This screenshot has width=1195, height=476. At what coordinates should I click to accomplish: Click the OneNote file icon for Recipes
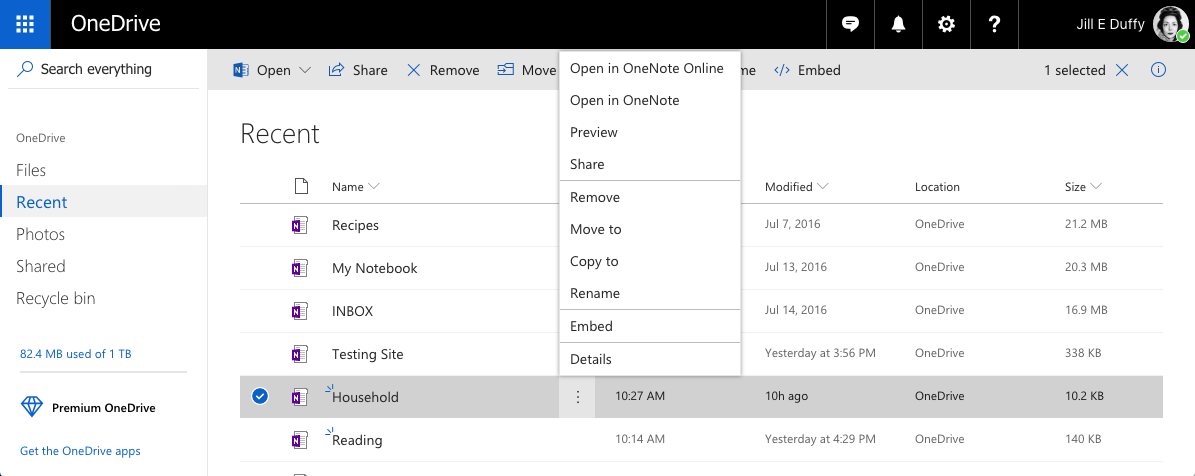300,225
